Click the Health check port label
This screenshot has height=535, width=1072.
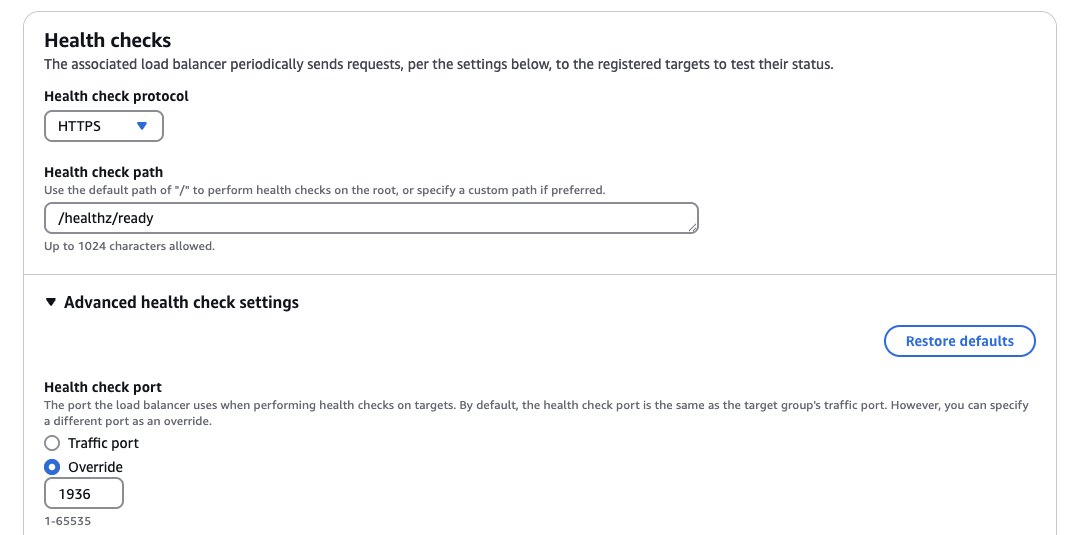pyautogui.click(x=103, y=387)
